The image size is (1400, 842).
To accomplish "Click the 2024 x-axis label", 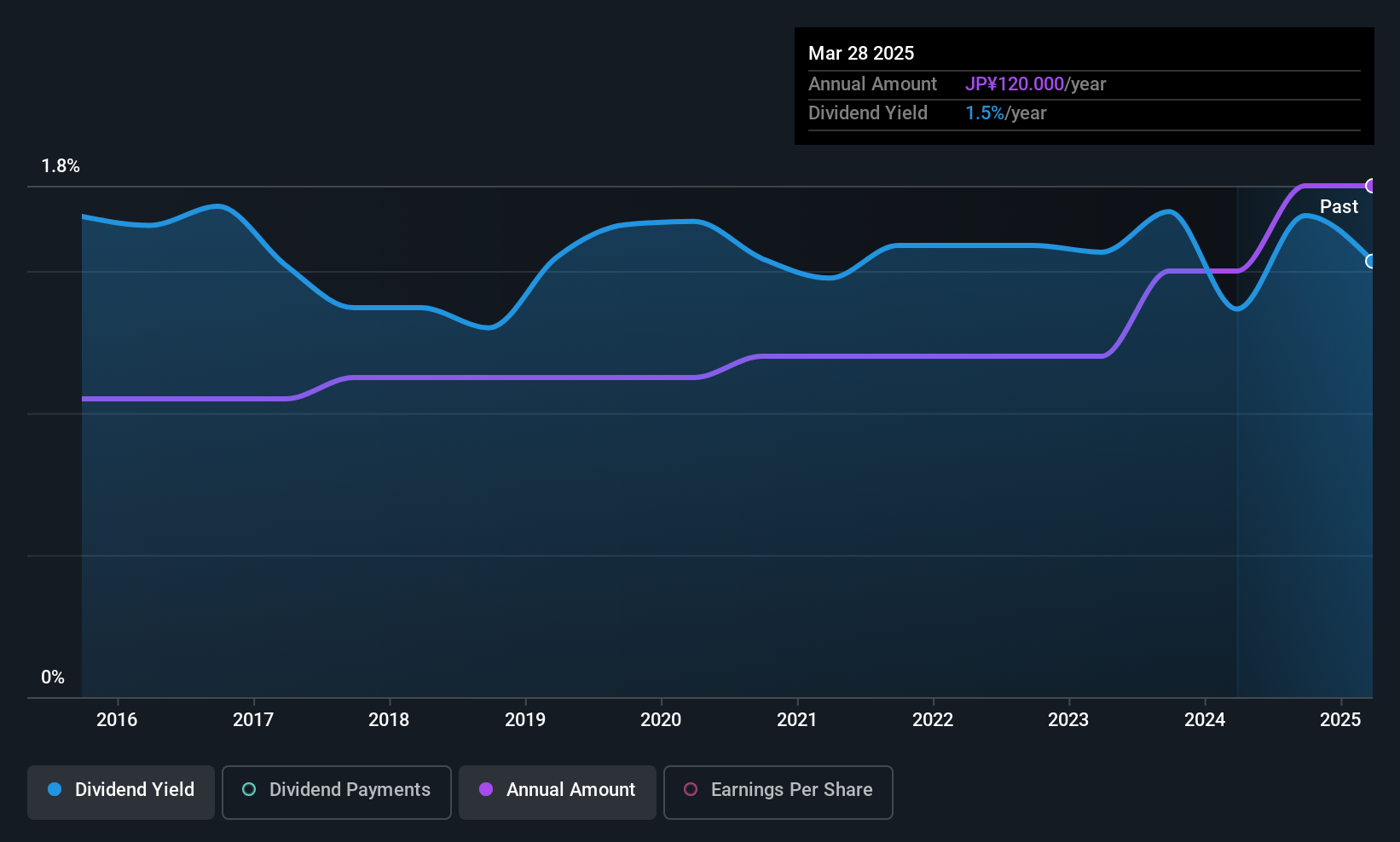I will 1205,720.
